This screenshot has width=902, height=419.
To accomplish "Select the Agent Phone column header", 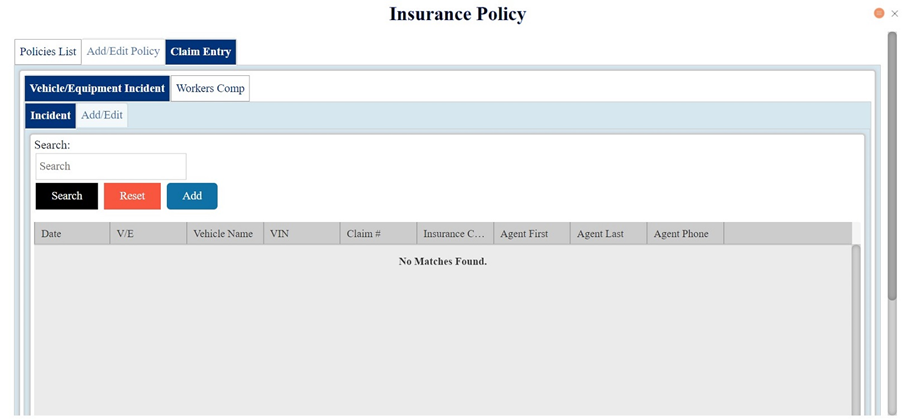I will (x=685, y=234).
